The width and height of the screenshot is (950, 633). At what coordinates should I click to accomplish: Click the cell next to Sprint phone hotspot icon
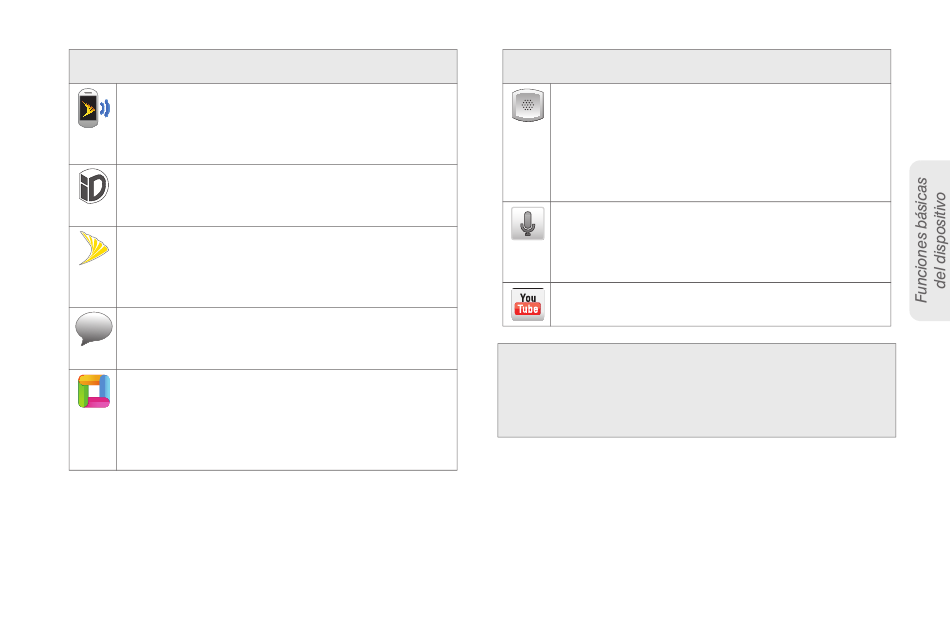pos(287,124)
